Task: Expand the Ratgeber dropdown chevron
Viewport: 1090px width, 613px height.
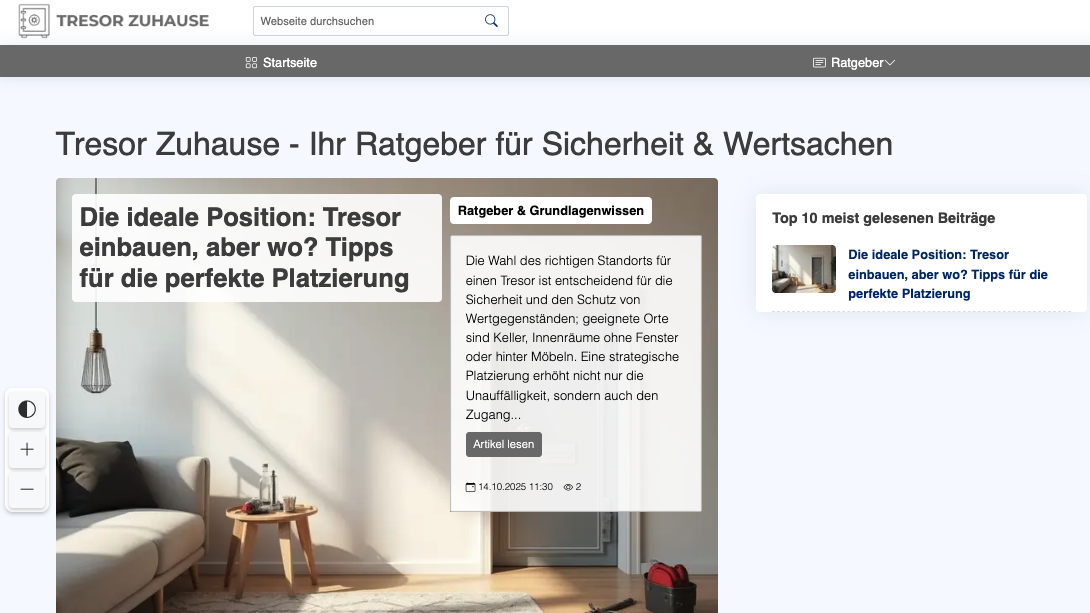Action: (x=890, y=63)
